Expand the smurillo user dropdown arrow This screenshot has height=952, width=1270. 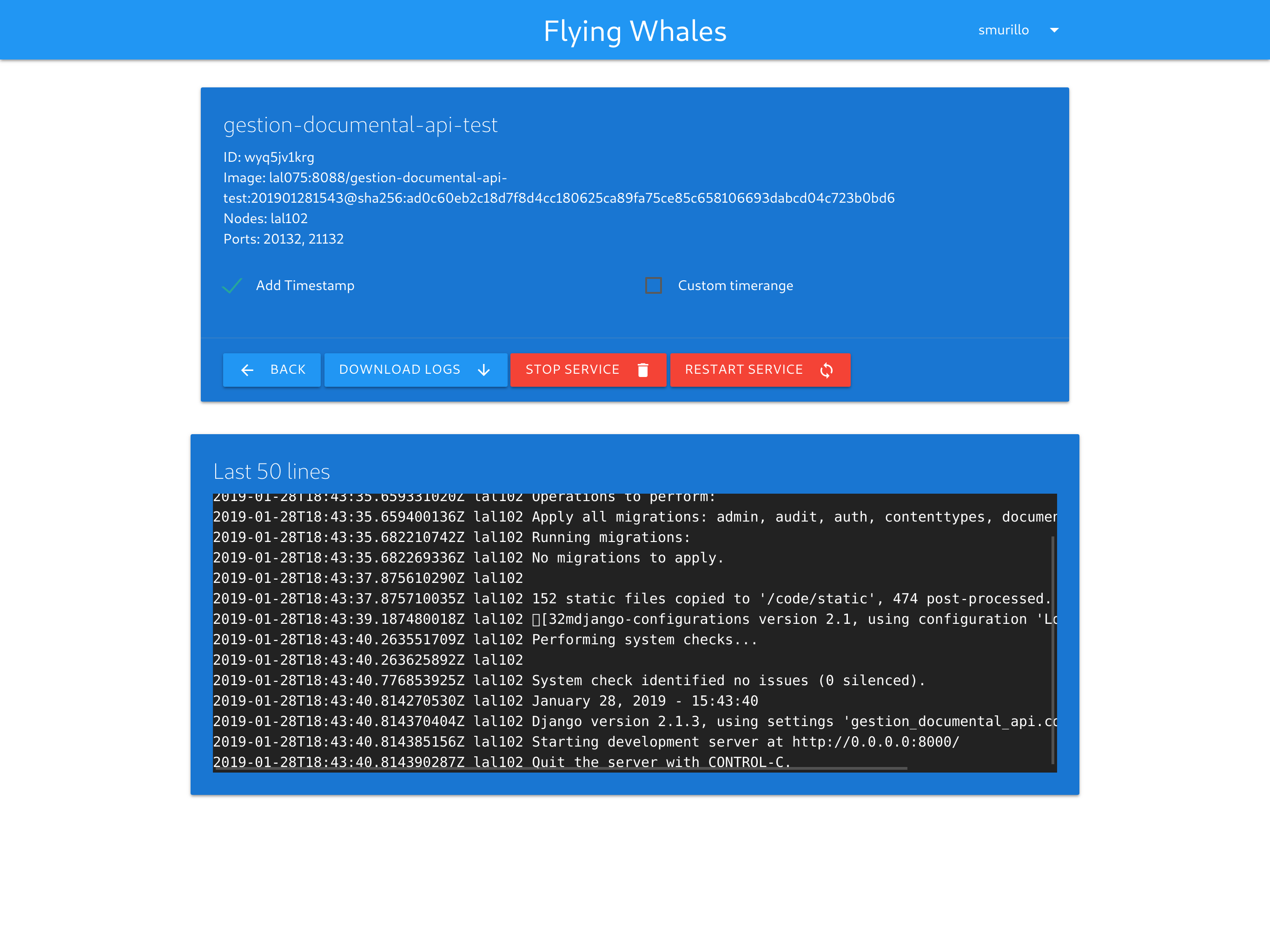1054,30
